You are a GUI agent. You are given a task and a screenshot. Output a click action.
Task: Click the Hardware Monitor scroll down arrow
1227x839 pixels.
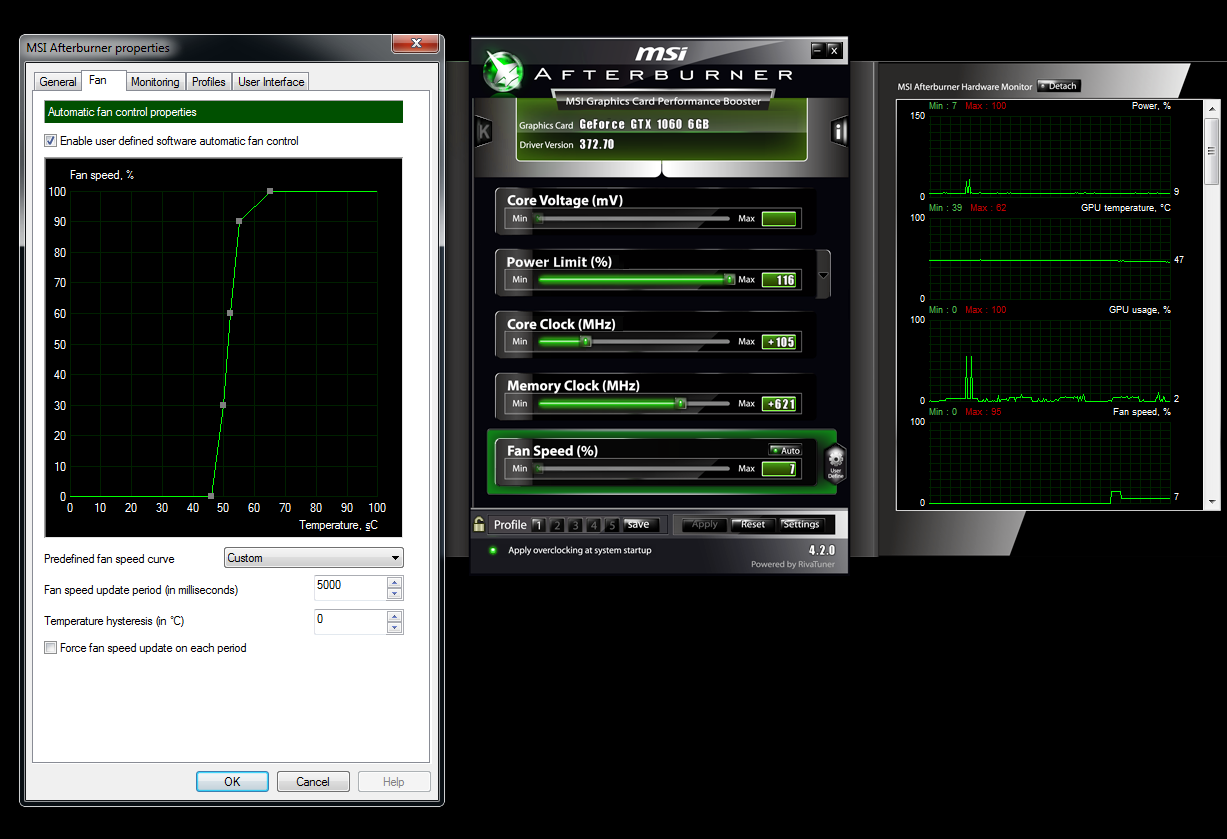point(1213,500)
